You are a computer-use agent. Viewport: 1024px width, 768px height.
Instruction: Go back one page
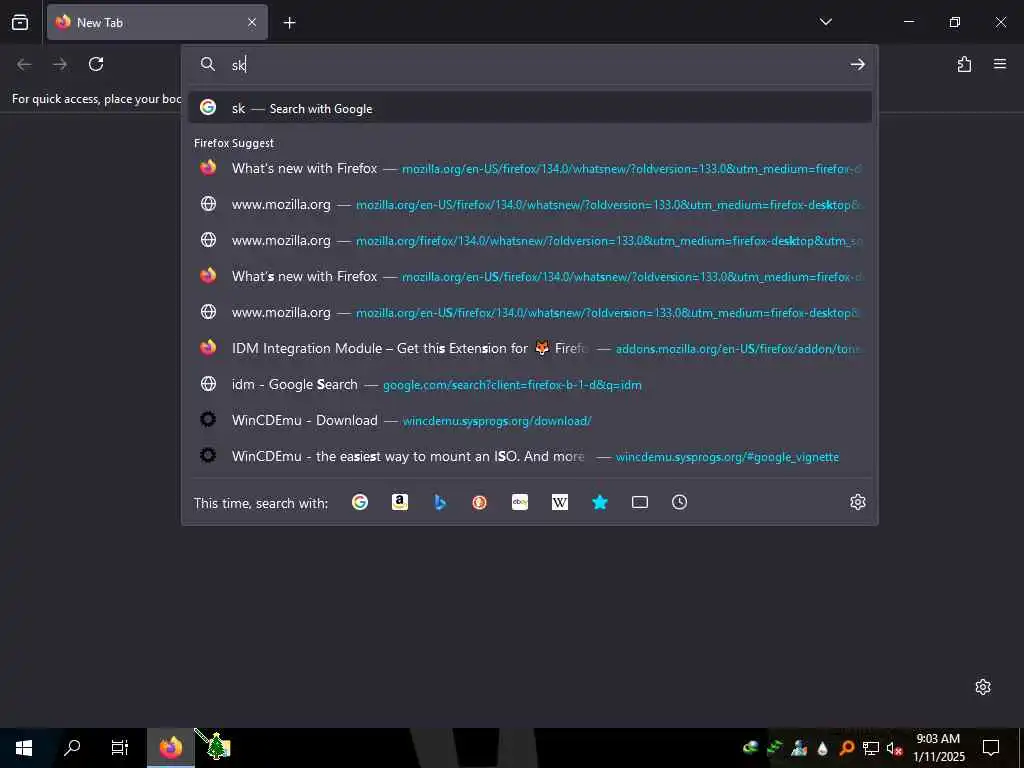24,64
